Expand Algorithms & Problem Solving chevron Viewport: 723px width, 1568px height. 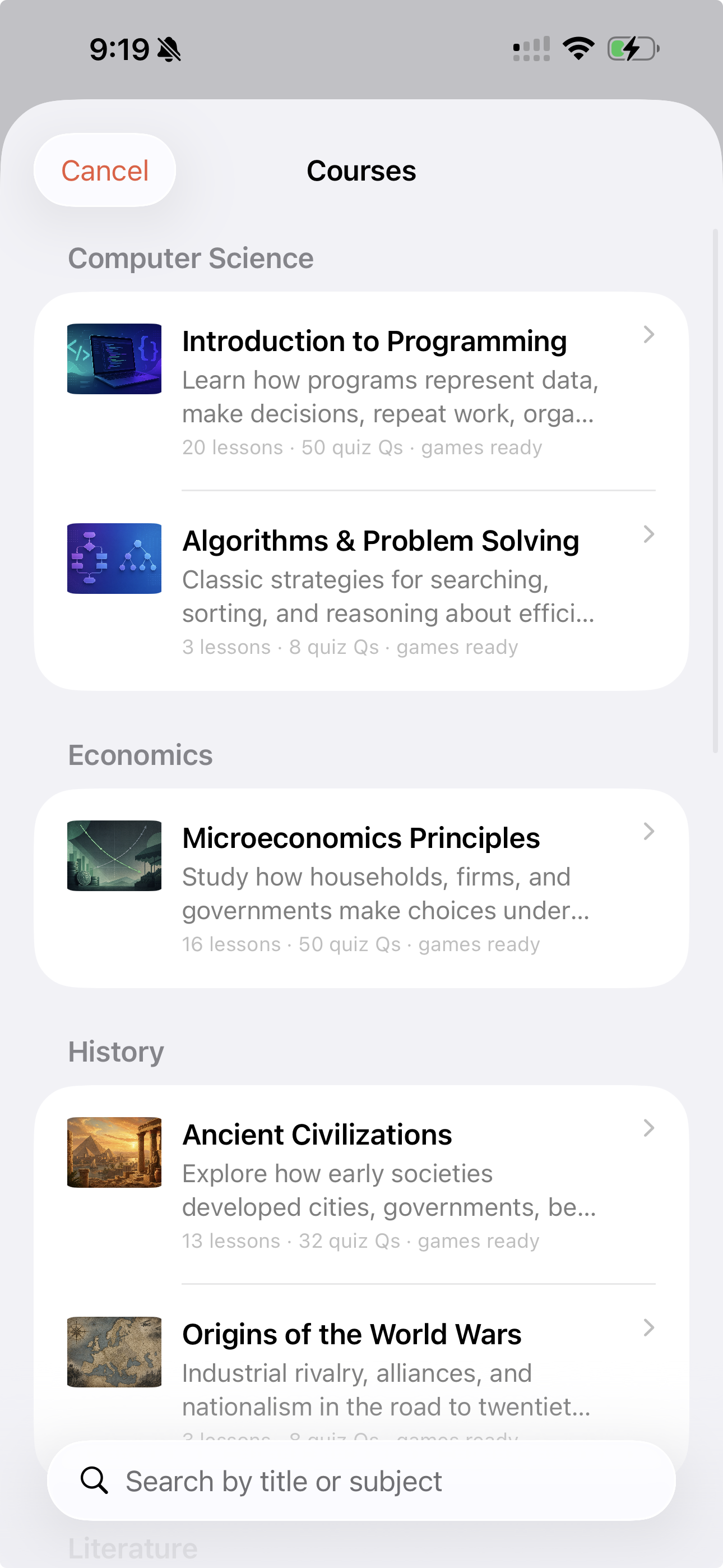649,534
